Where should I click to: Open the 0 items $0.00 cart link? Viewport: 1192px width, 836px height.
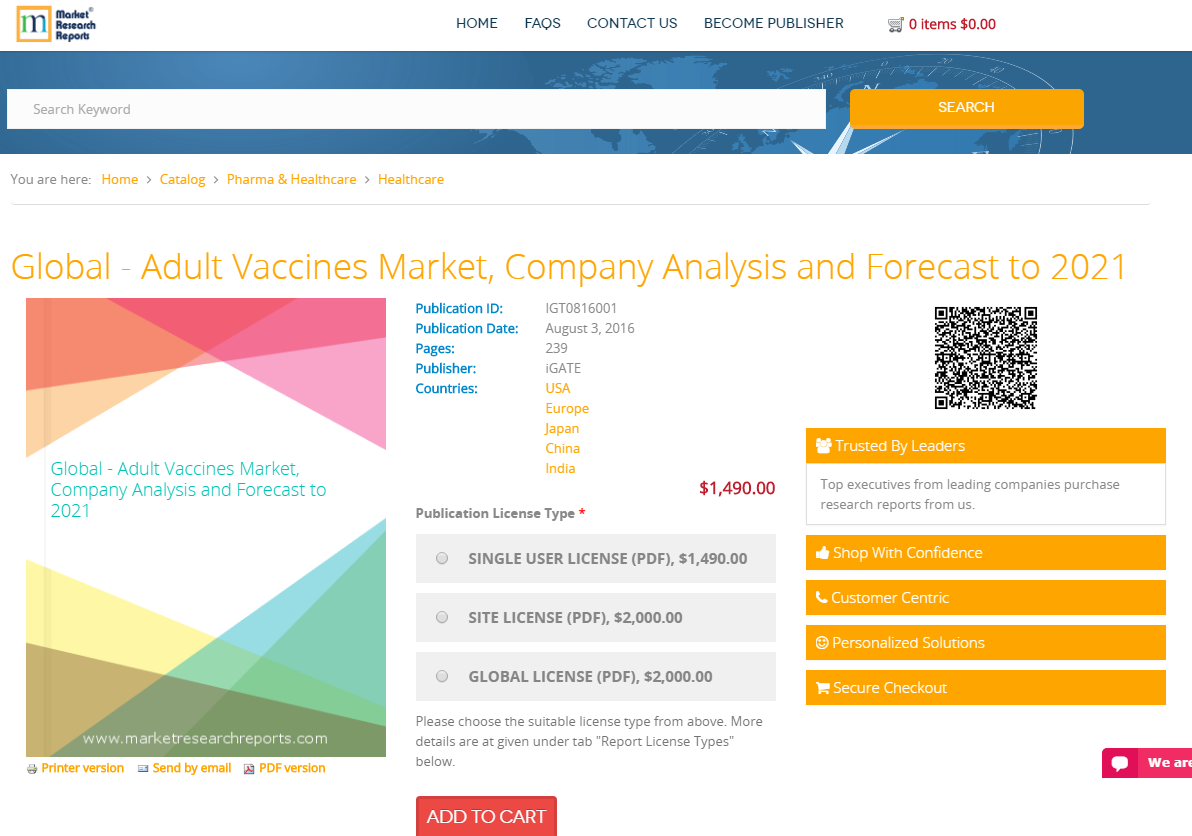[952, 24]
